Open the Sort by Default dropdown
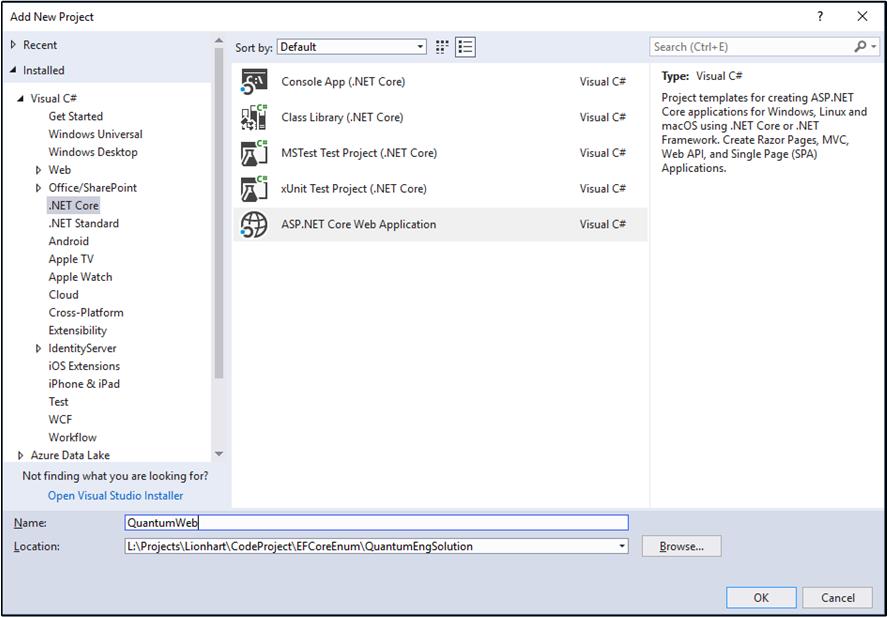The image size is (888, 617). [x=352, y=47]
